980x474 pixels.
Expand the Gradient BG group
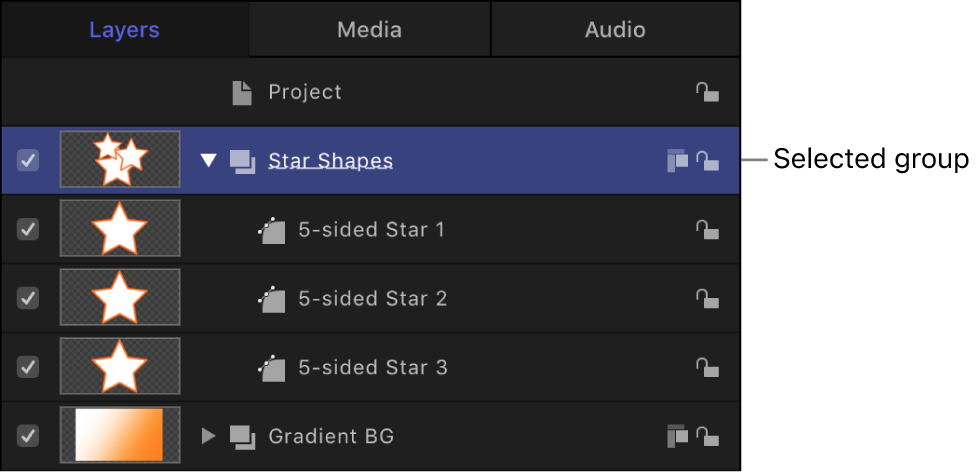208,436
